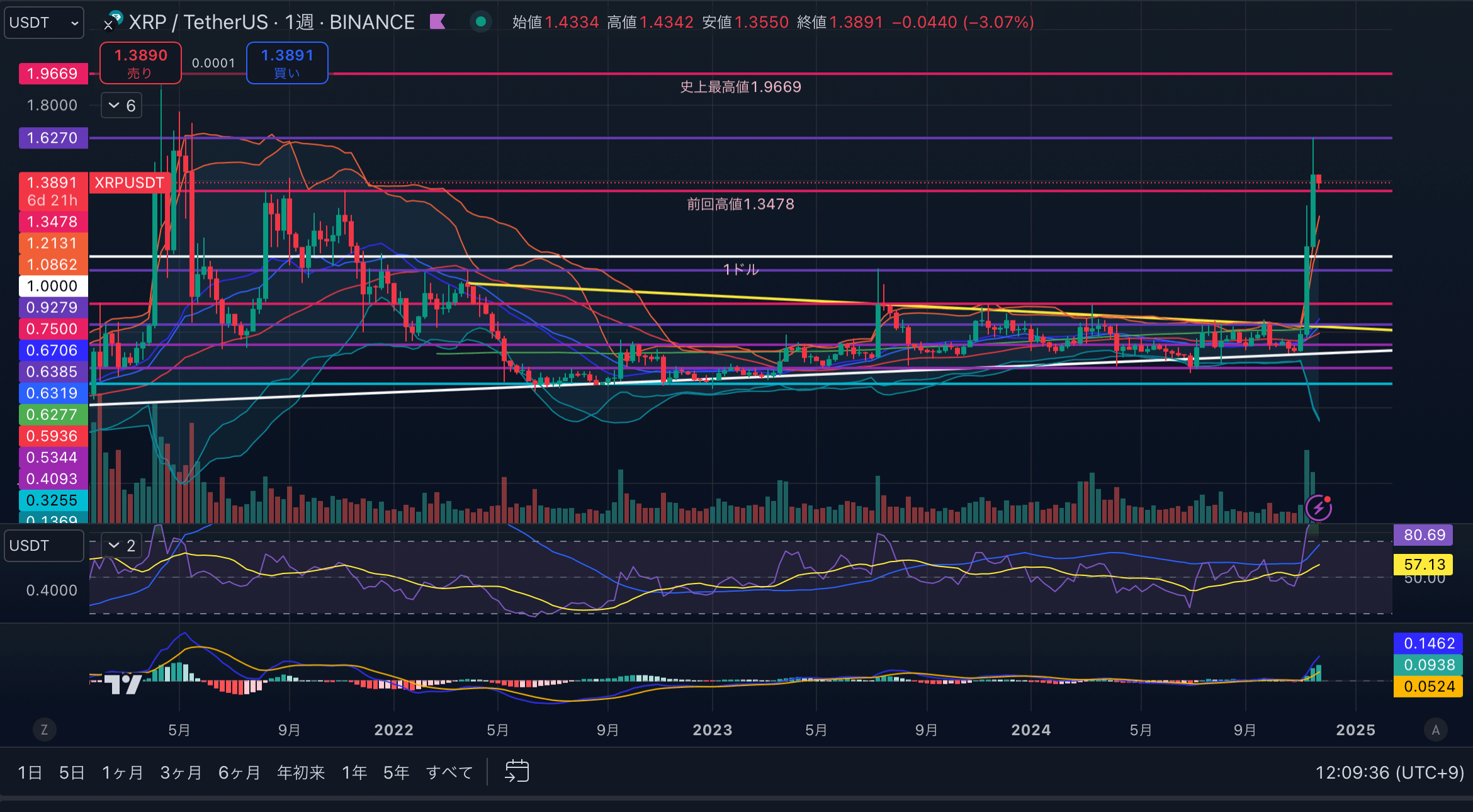The image size is (1473, 812).
Task: Click the RSI value 80.69 label
Action: tap(1424, 535)
